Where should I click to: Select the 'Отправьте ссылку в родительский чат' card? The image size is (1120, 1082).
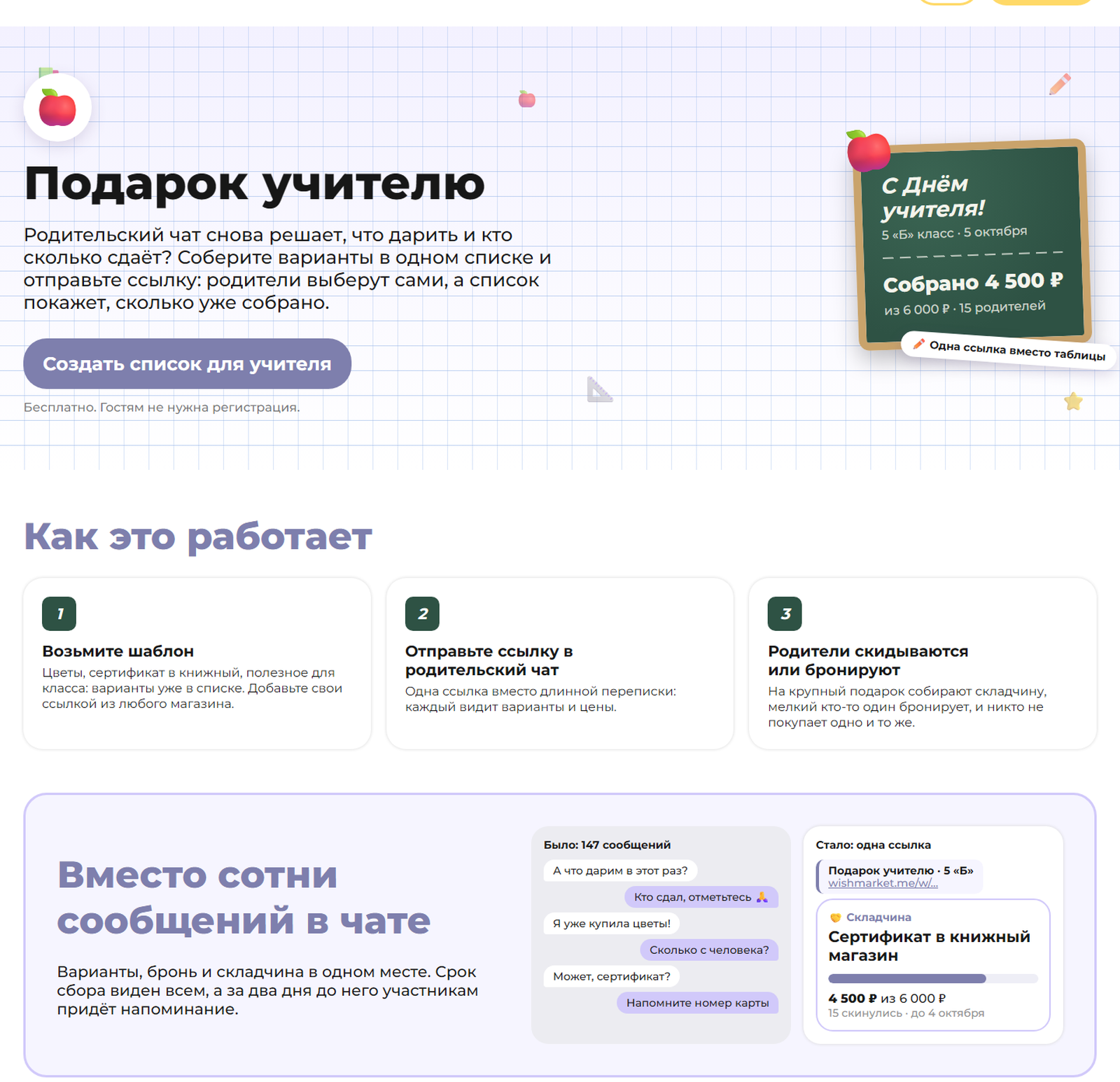click(560, 663)
